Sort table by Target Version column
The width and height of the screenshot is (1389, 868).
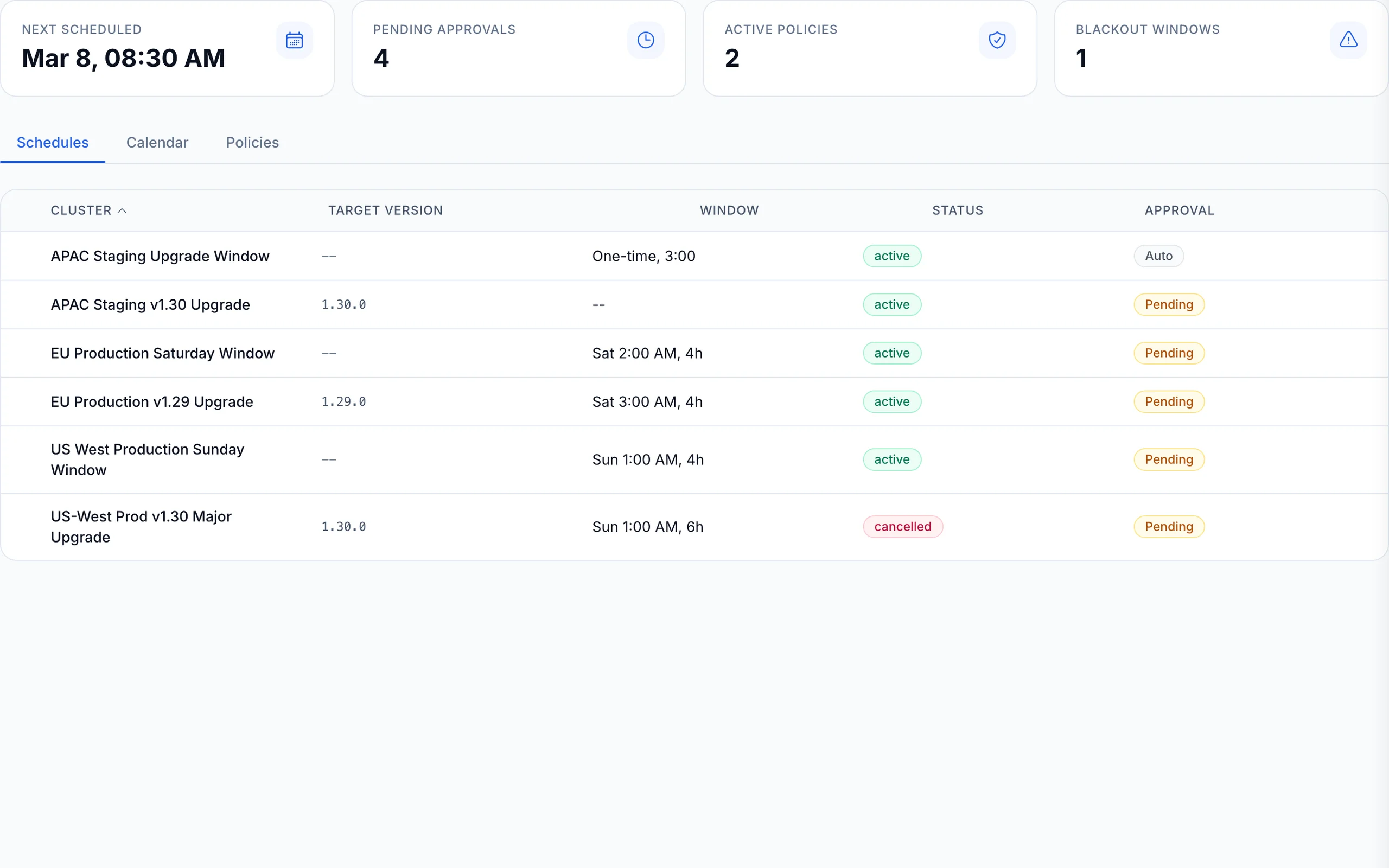click(385, 210)
